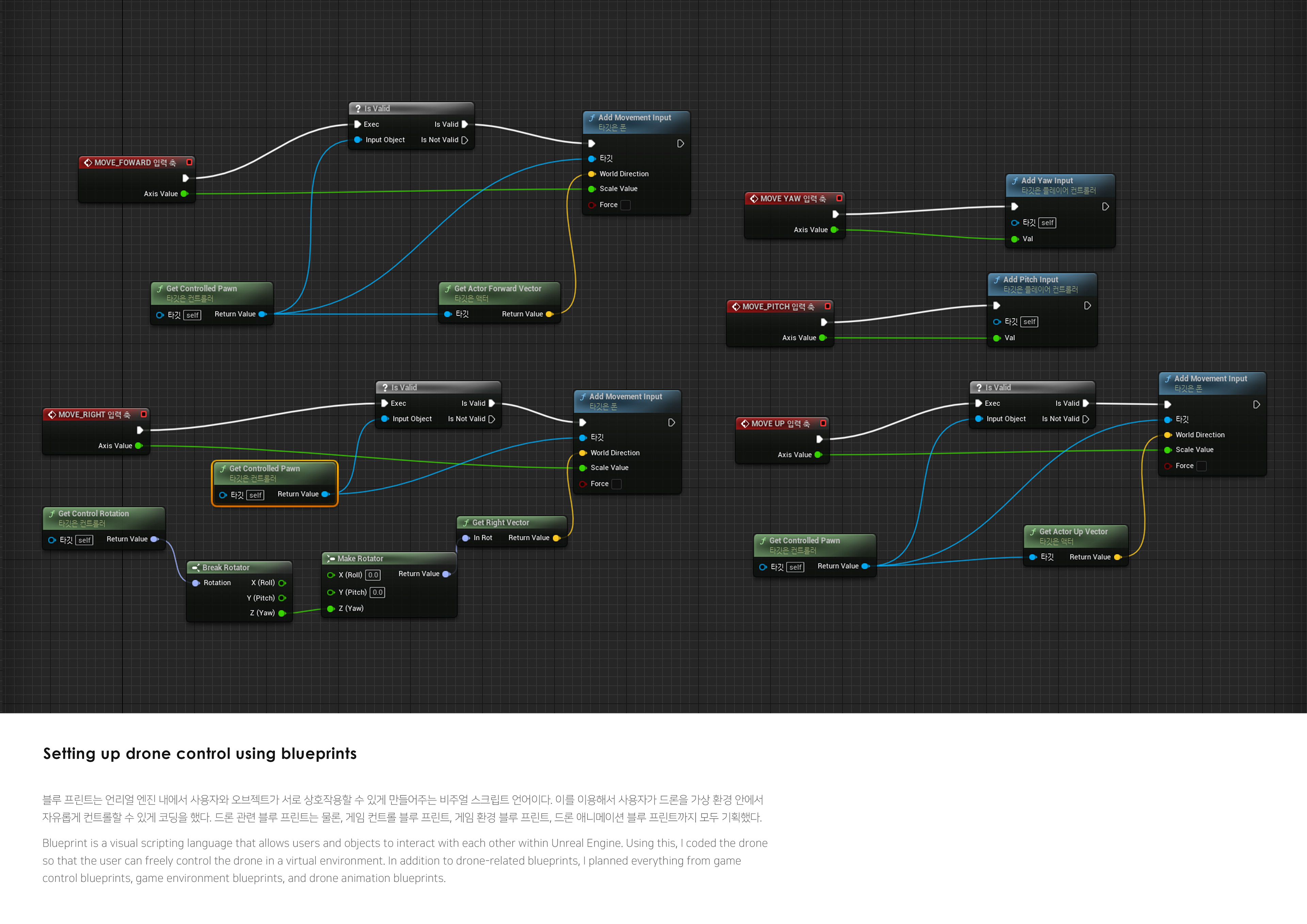The image size is (1307, 924).
Task: Click the Return Value pin on the highlighted Get Controlled Pawn node
Action: tap(326, 494)
